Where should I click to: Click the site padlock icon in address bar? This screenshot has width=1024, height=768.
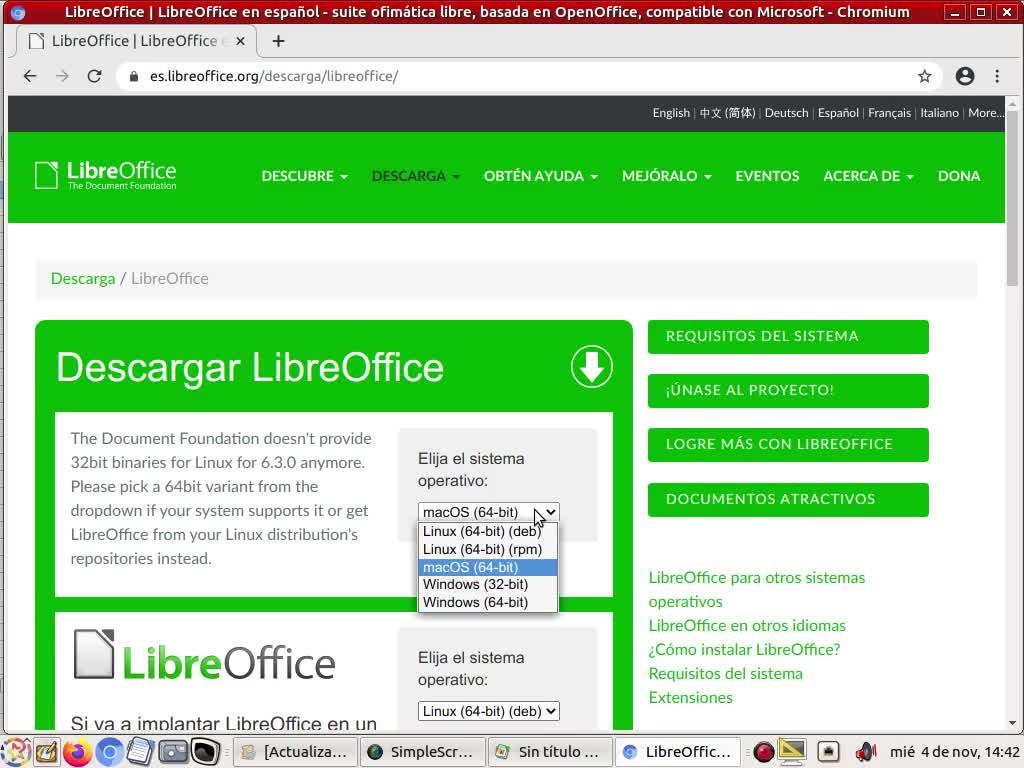[x=134, y=76]
